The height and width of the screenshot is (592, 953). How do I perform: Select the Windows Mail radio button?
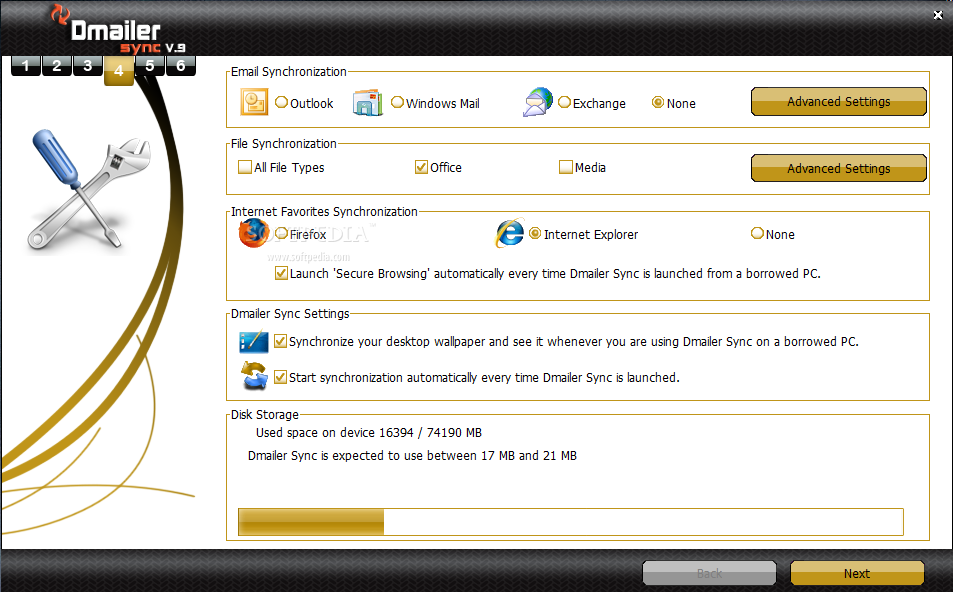tap(397, 102)
